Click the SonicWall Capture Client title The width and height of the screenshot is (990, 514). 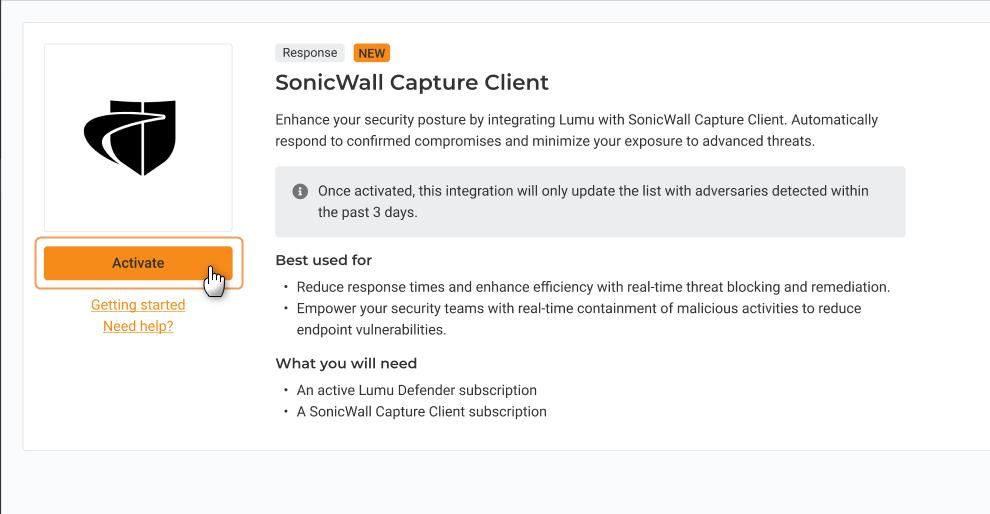point(412,82)
